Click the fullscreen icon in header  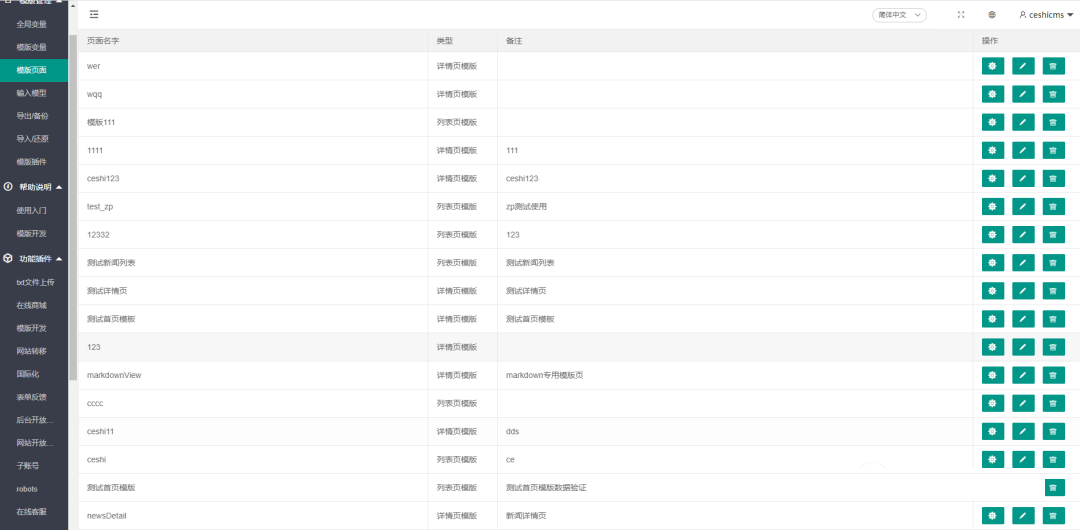[x=961, y=15]
